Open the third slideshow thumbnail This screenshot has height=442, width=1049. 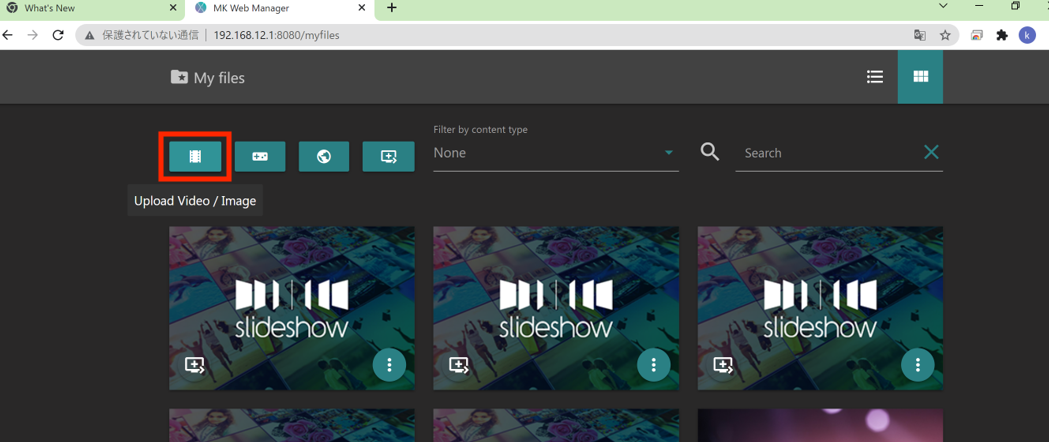click(x=820, y=308)
